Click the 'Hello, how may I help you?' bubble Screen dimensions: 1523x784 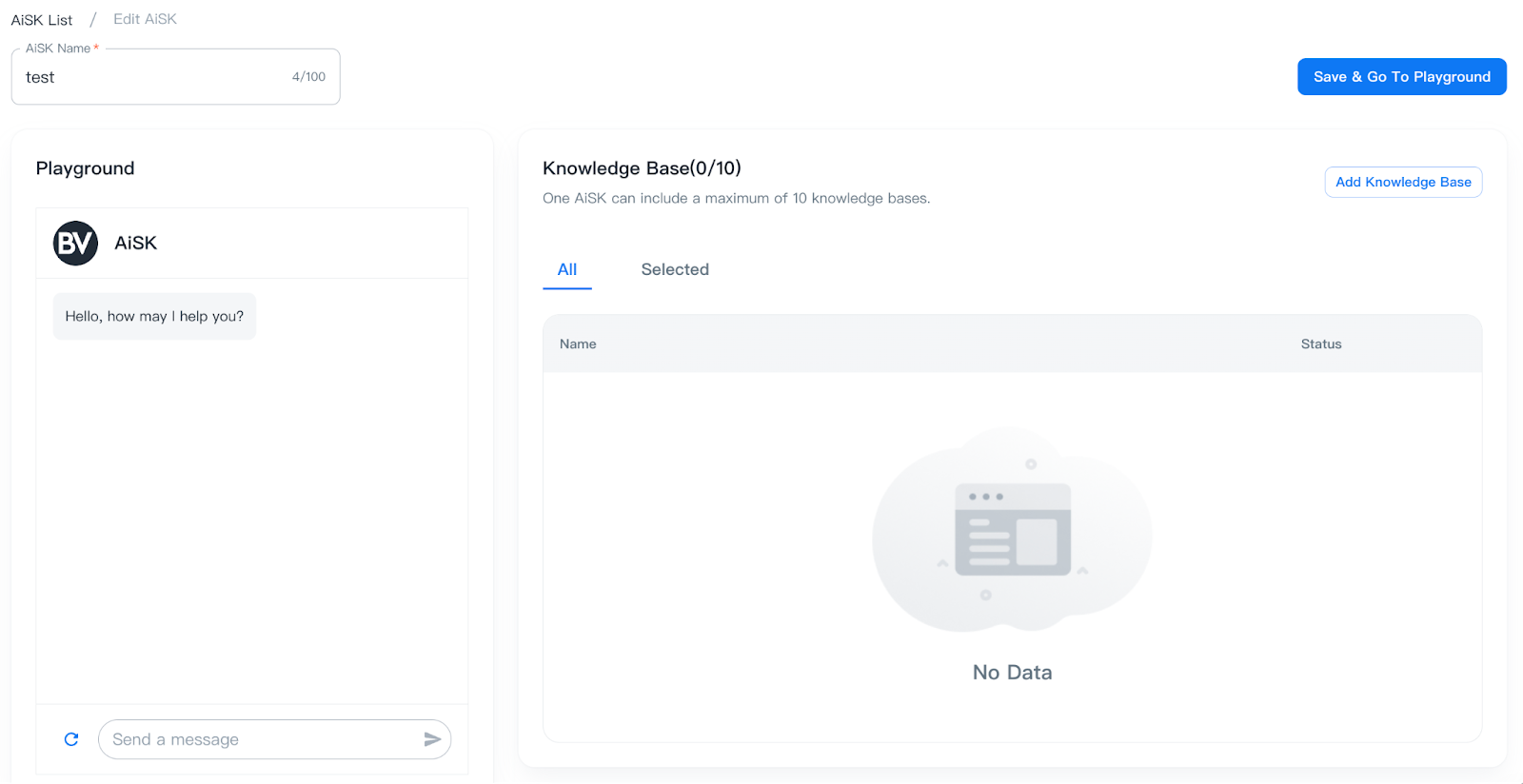(154, 316)
